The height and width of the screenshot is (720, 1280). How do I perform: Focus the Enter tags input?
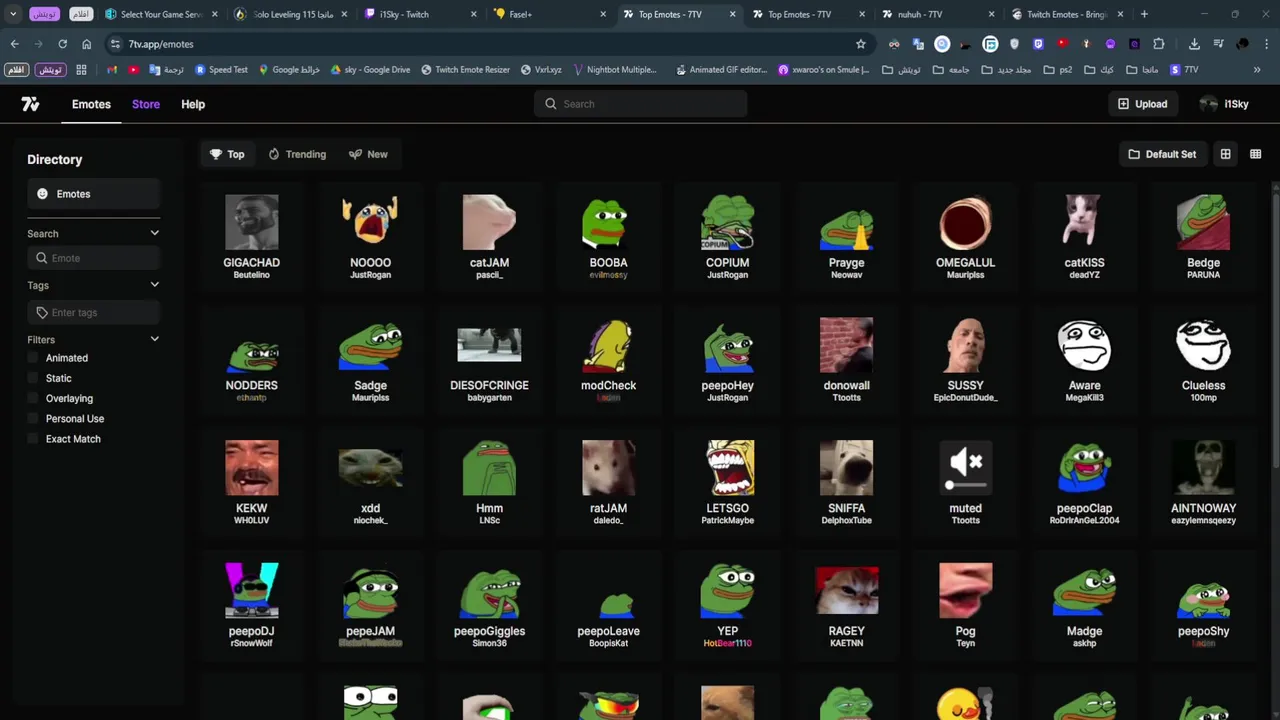[93, 313]
